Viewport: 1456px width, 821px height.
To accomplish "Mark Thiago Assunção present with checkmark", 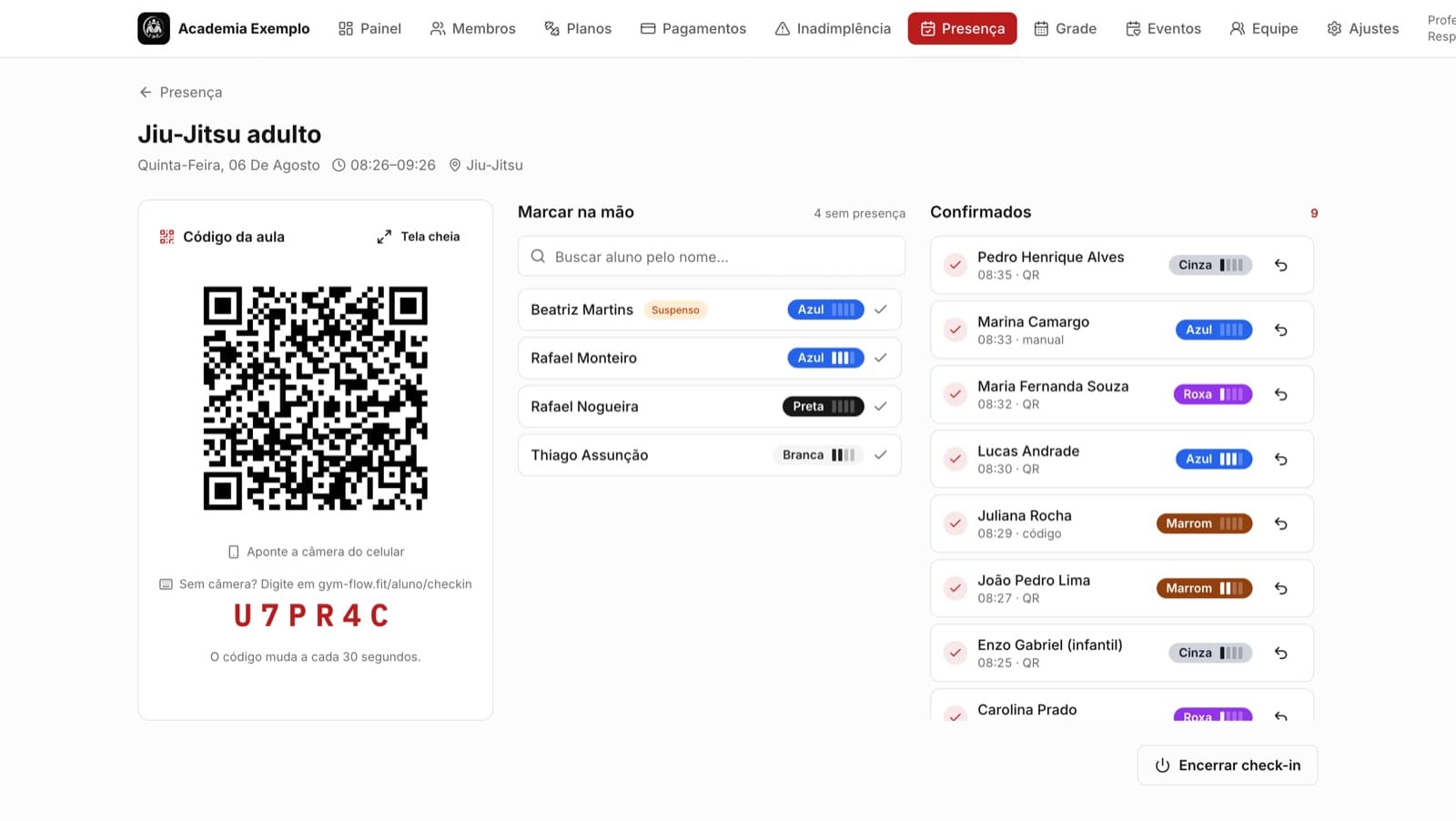I will point(881,455).
